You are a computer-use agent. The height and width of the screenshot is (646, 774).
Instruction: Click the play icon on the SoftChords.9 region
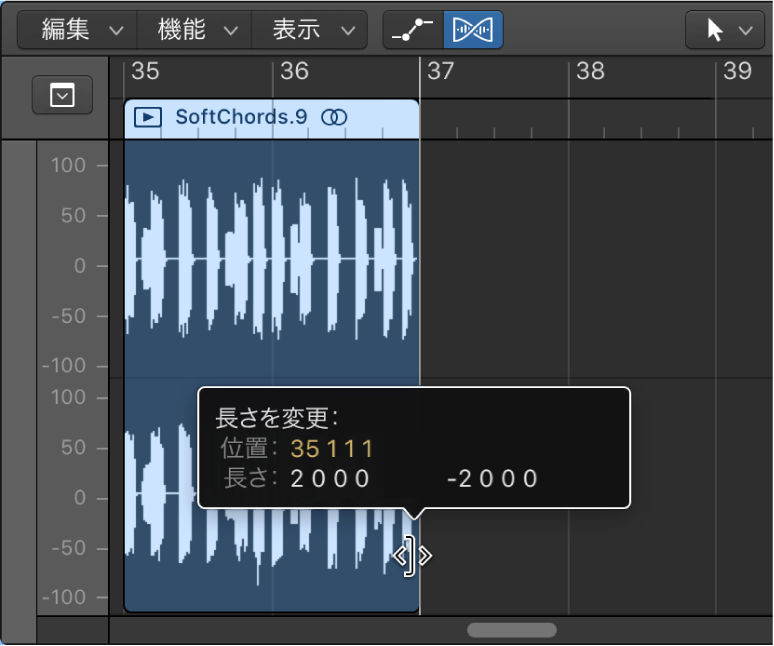click(x=147, y=117)
